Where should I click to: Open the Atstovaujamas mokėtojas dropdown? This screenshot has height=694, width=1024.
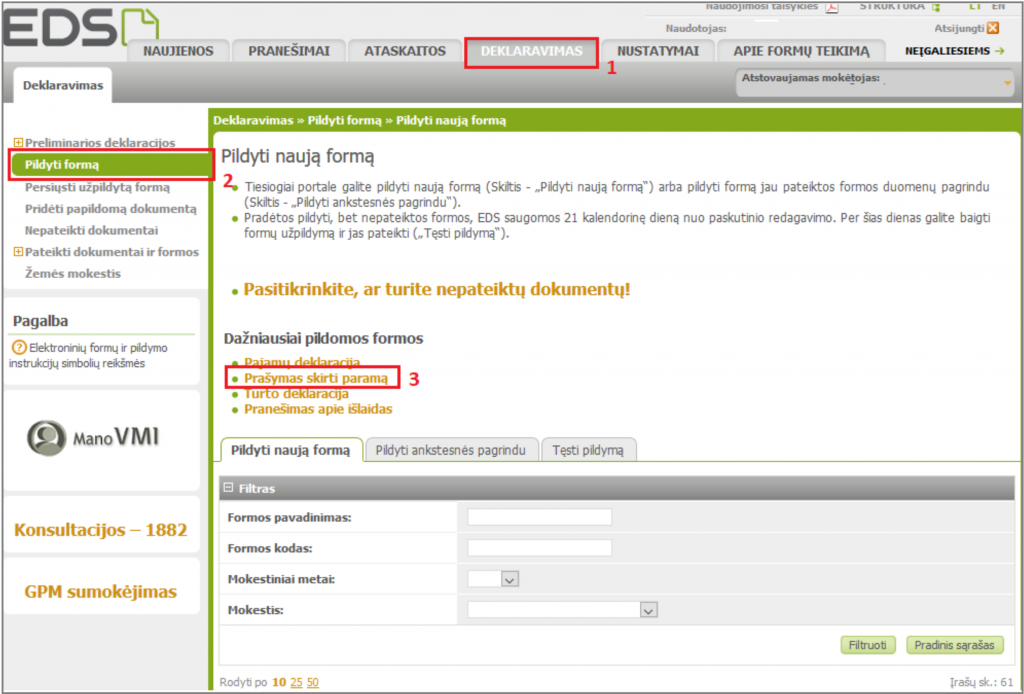click(x=1007, y=83)
